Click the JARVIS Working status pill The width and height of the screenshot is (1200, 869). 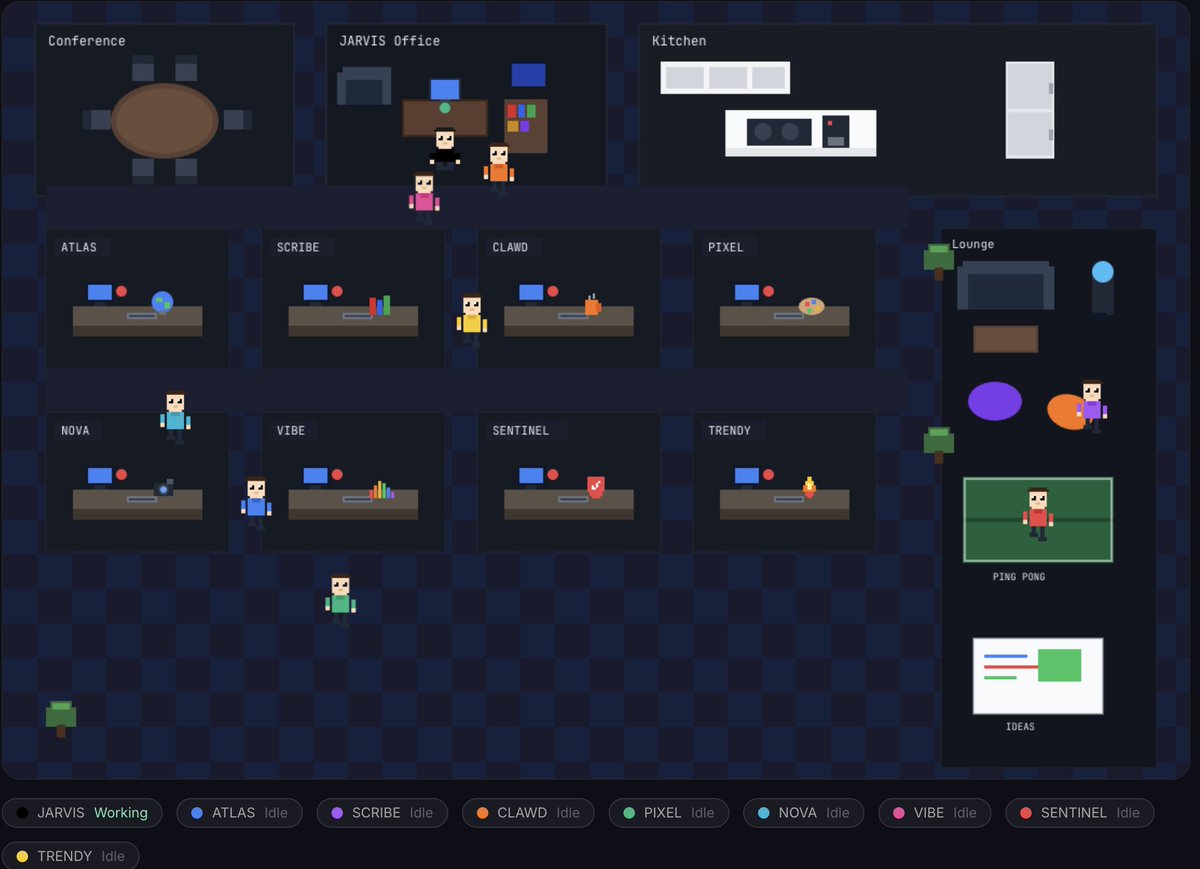[82, 813]
